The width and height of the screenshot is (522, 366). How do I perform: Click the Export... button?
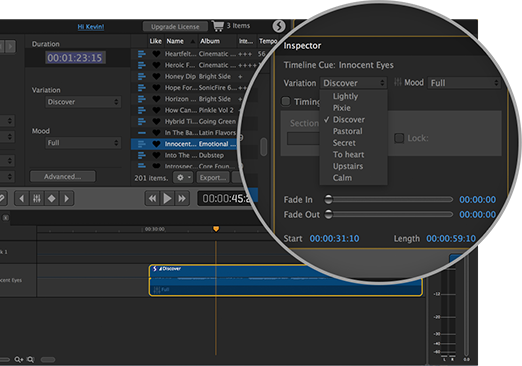point(213,178)
